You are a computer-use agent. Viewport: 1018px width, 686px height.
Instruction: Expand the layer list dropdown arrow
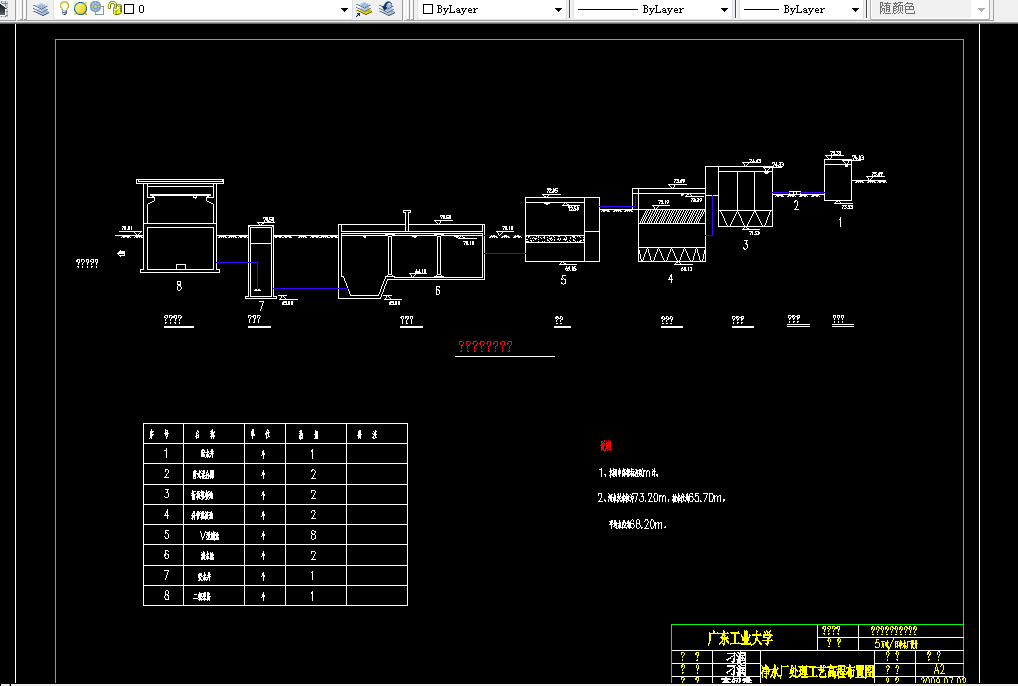(x=345, y=10)
